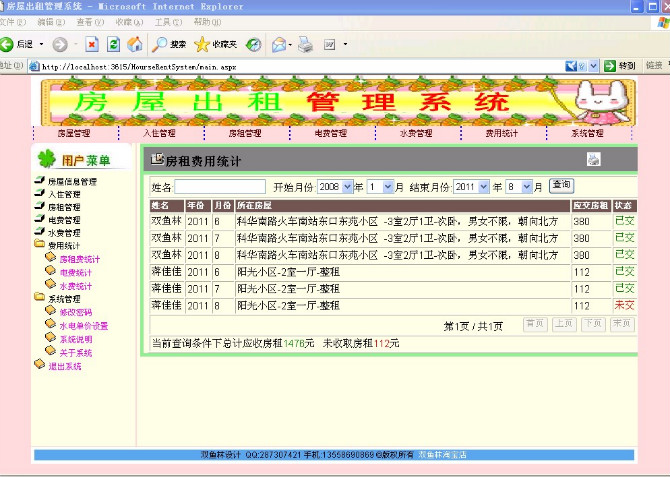Screen dimensions: 670x477
Task: Click the book icon beside 退出系统
Action: point(39,364)
